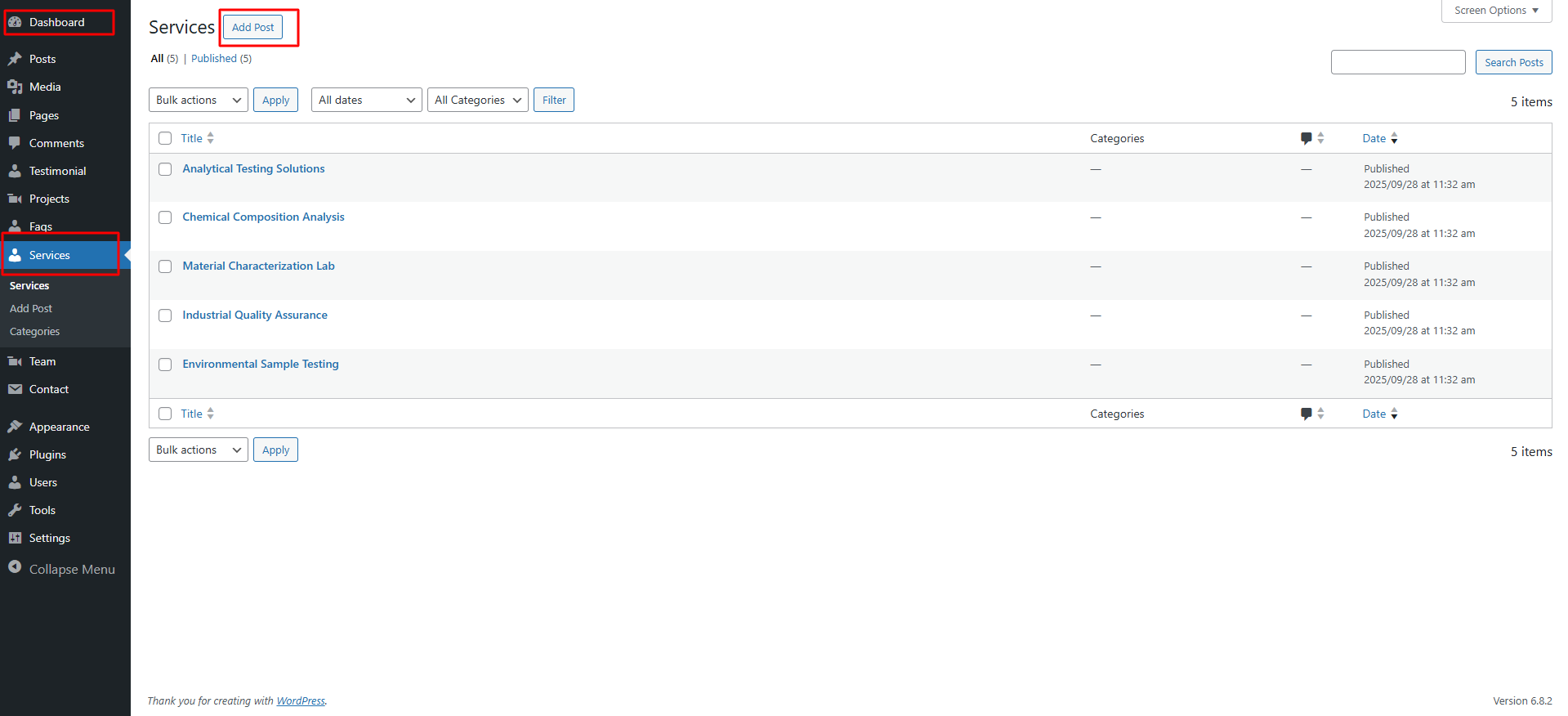Click the Comments bubble icon in sidebar

click(15, 143)
